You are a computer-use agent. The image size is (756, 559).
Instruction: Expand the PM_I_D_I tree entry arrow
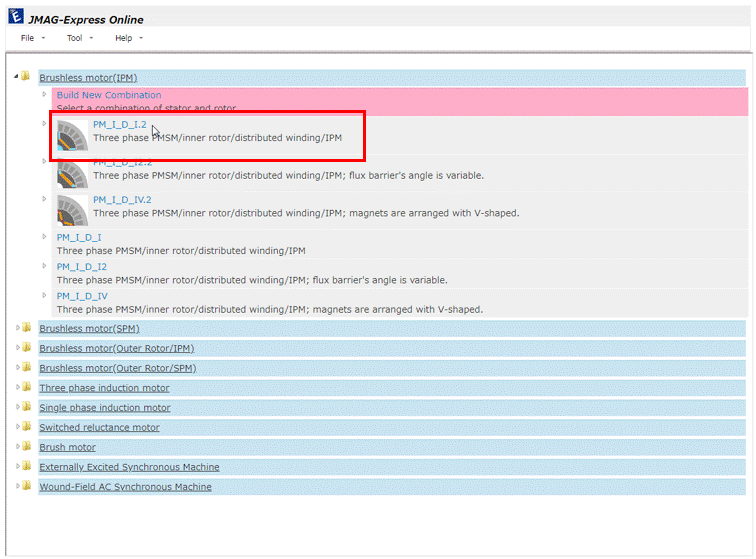tap(45, 237)
